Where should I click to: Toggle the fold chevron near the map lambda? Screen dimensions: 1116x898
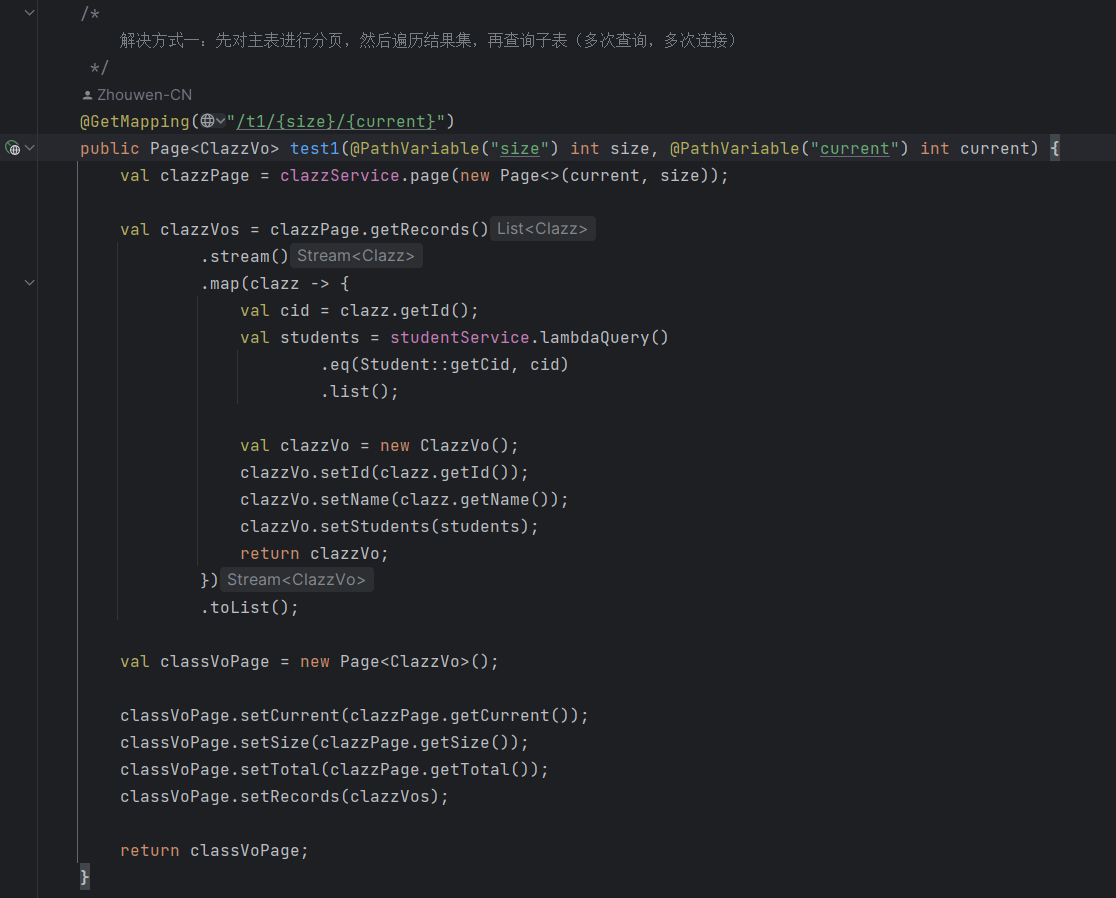point(29,282)
